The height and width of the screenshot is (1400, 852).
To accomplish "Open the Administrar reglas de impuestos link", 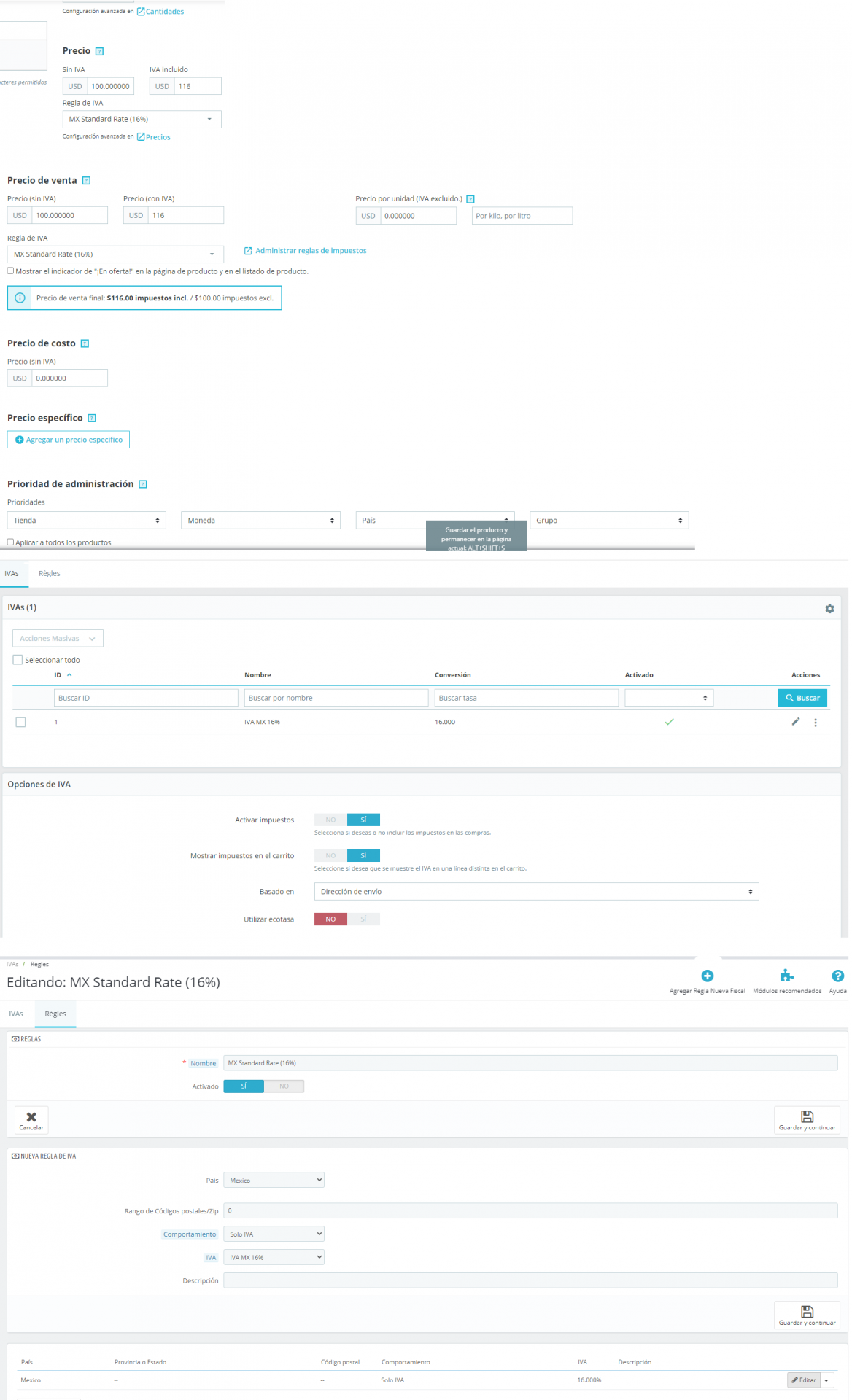I will pos(311,251).
